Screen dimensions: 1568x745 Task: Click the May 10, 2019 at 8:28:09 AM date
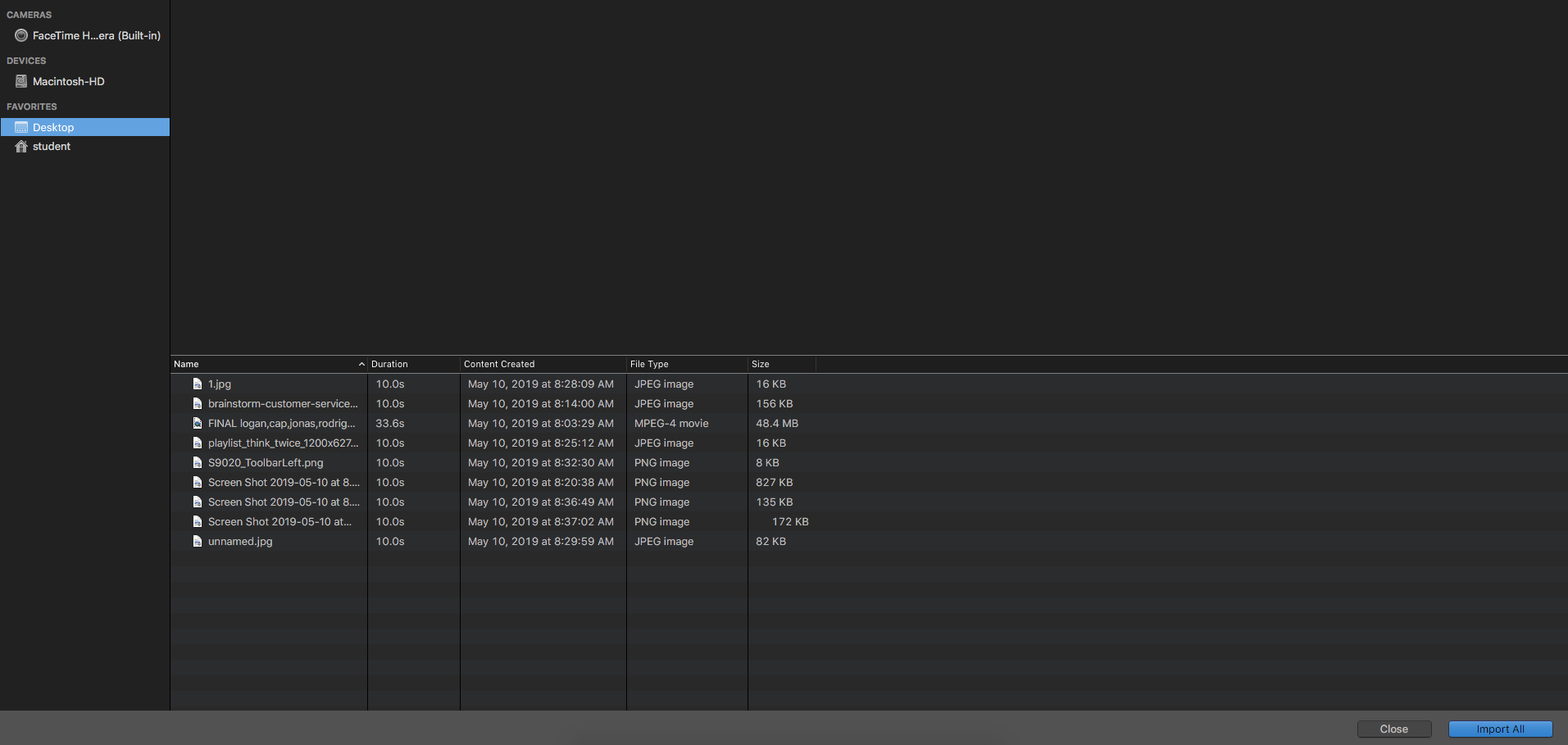[541, 384]
